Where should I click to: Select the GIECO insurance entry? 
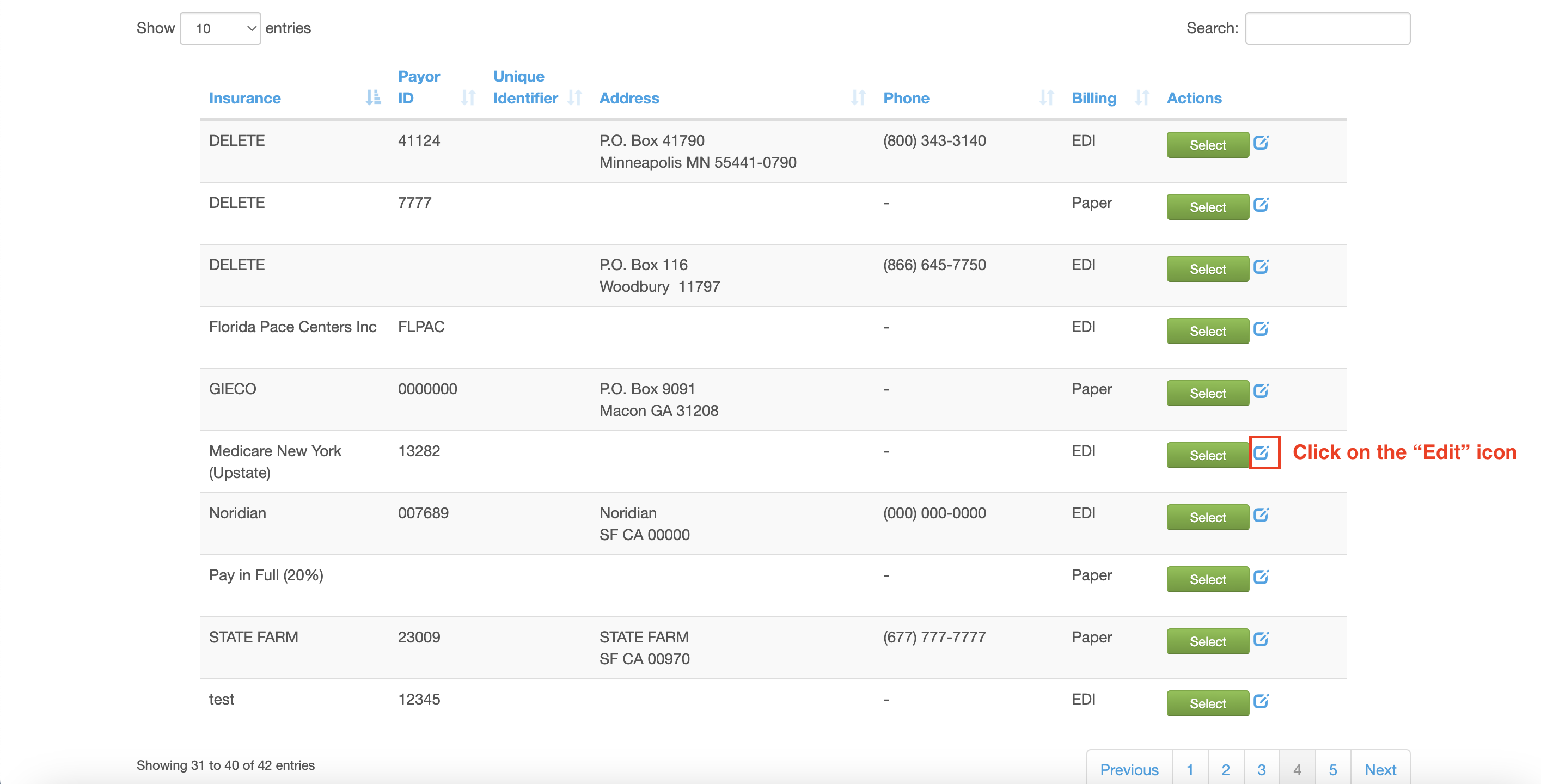pos(1208,393)
